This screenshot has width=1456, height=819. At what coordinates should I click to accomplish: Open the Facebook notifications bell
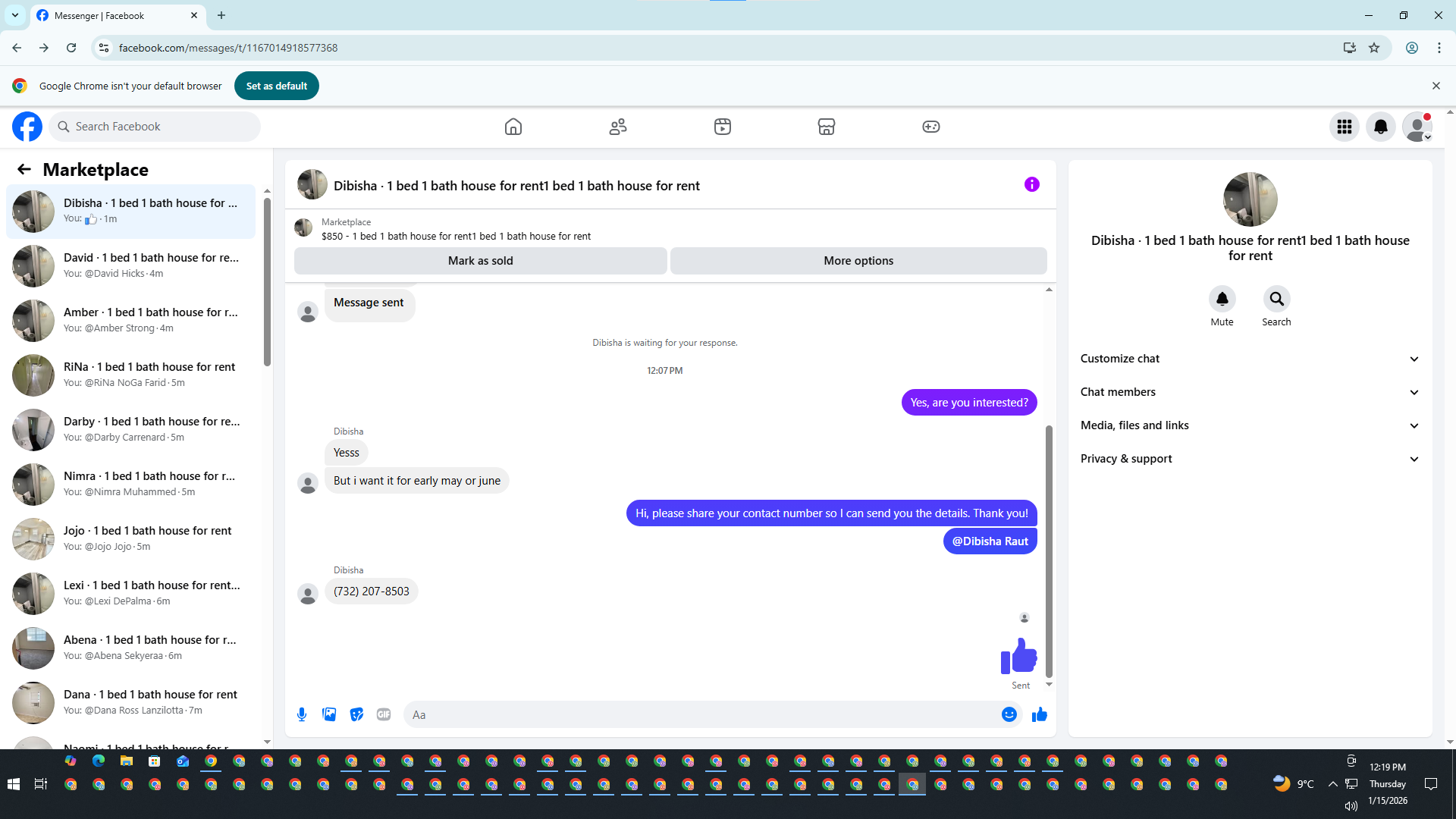(x=1381, y=127)
